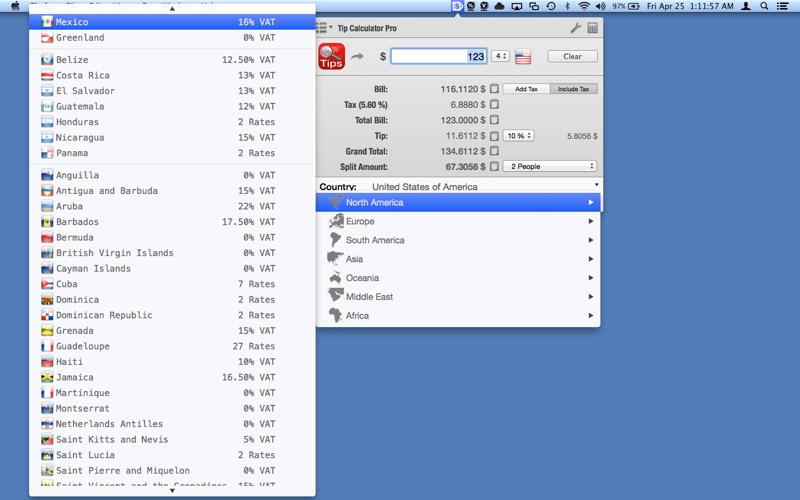Viewport: 800px width, 500px height.
Task: Choose Nicaragua 15% VAT
Action: click(172, 138)
